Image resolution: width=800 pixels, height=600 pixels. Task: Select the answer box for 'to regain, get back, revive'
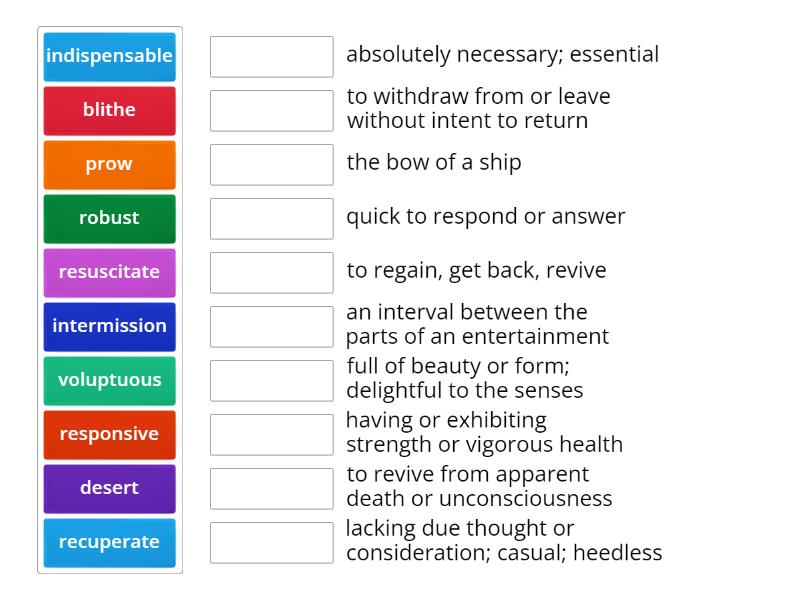tap(271, 272)
